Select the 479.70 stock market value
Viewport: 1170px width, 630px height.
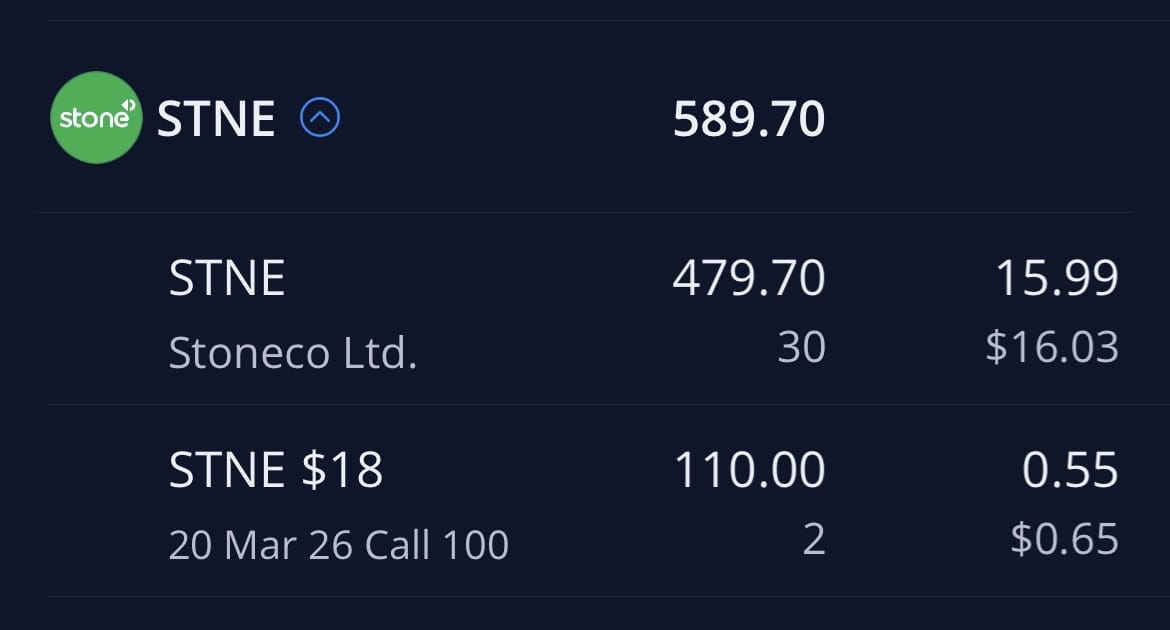click(x=748, y=278)
